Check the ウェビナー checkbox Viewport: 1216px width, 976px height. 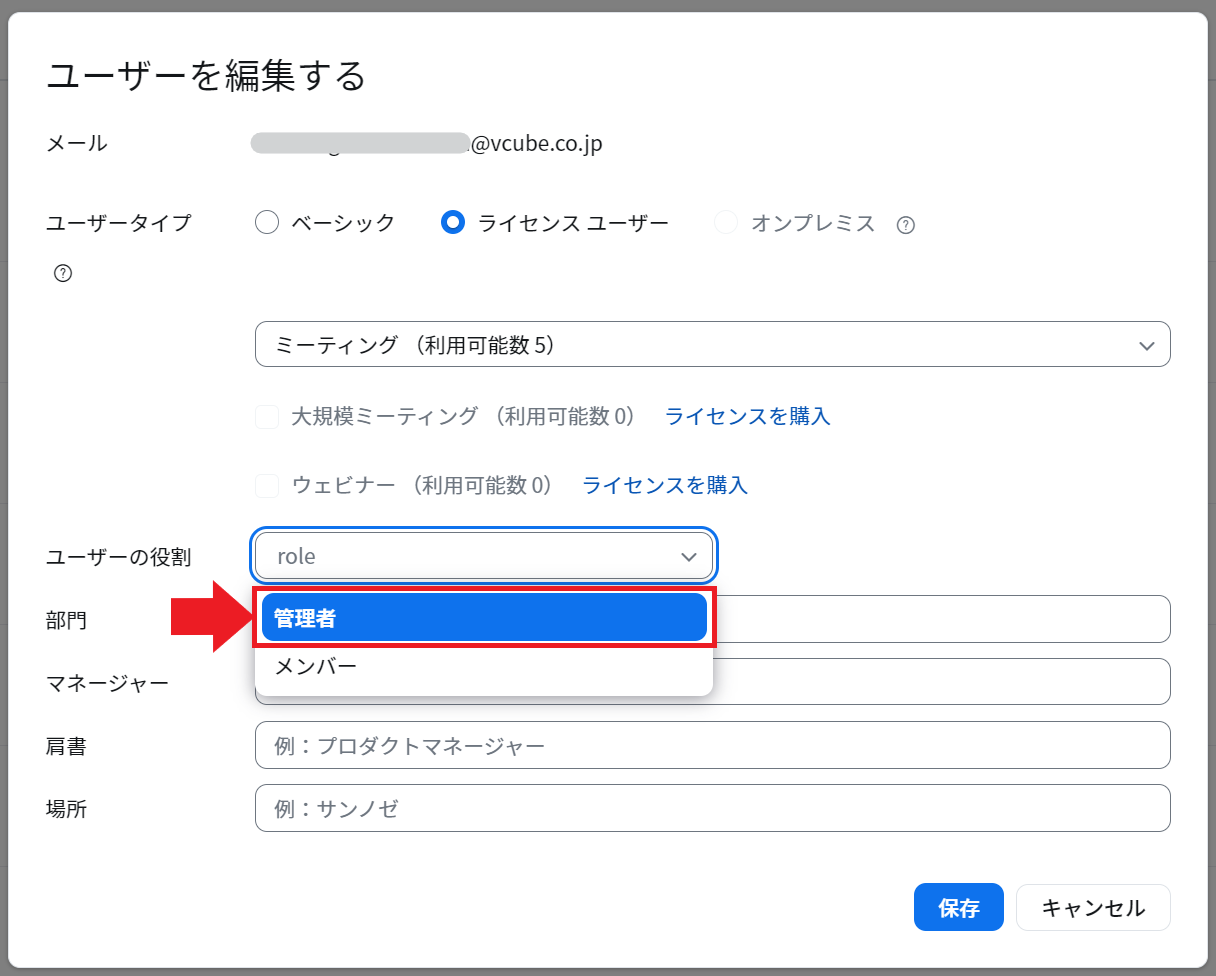click(267, 486)
